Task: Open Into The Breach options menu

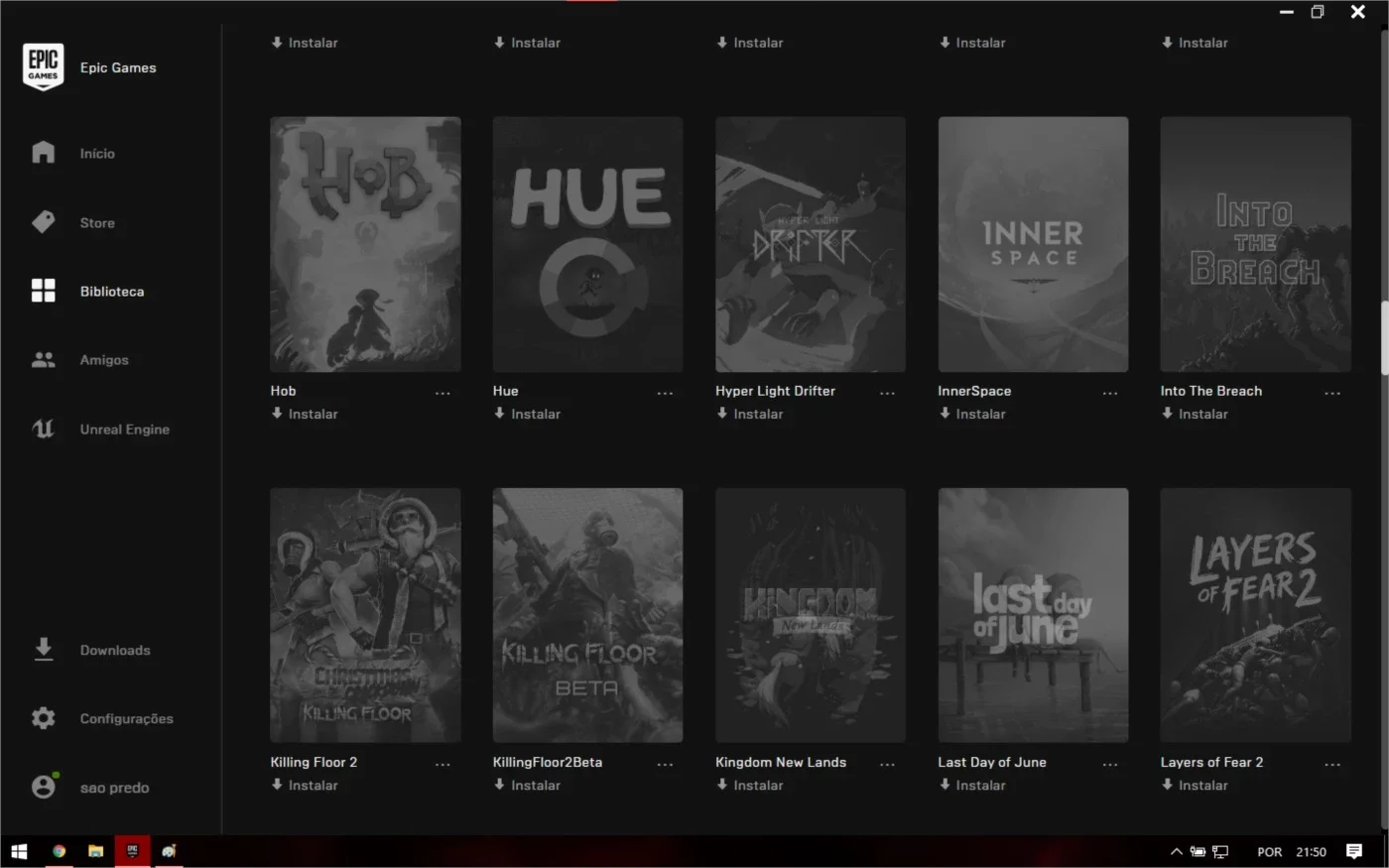Action: [1332, 393]
